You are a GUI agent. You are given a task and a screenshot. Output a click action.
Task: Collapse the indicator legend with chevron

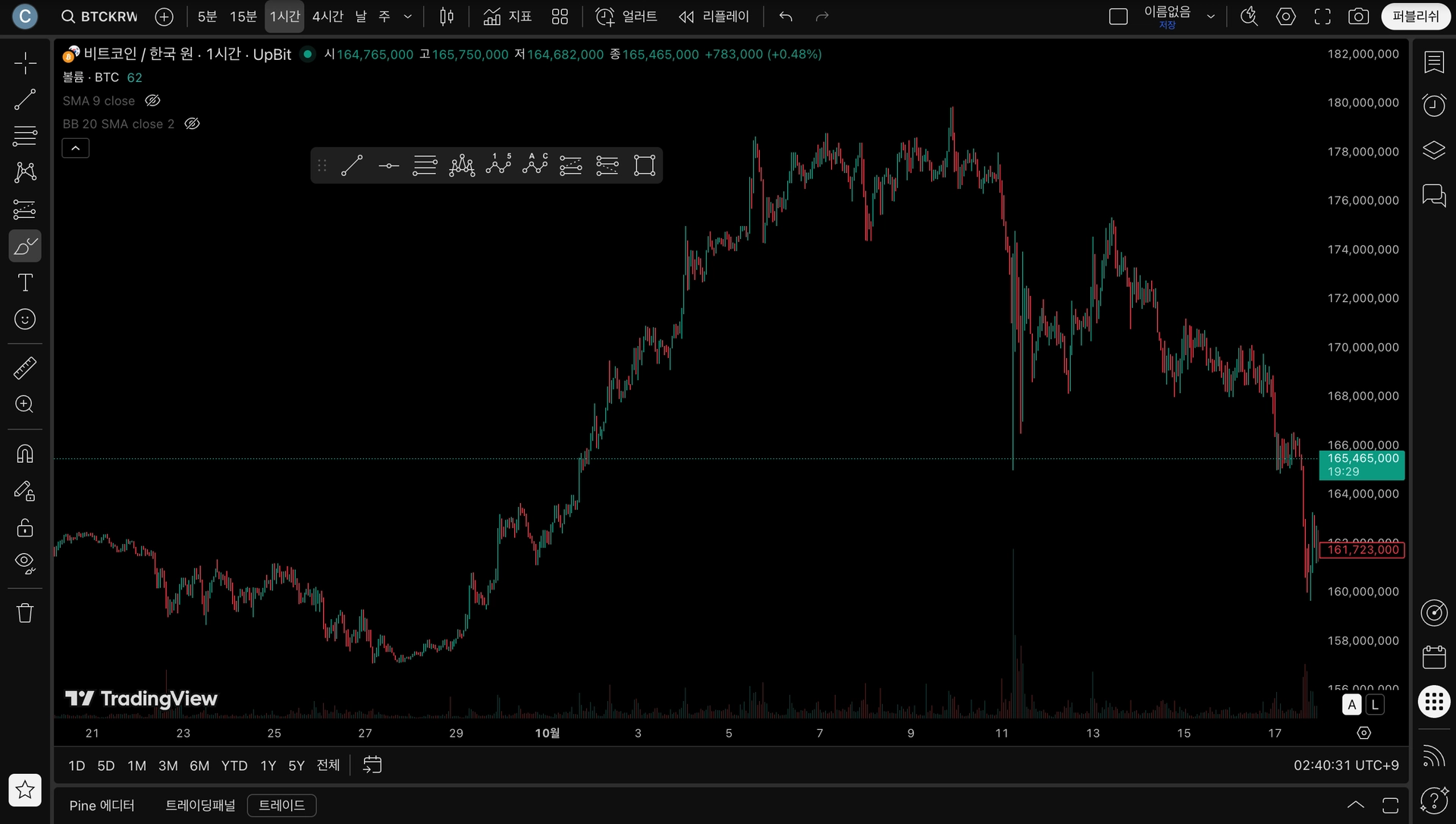coord(75,149)
